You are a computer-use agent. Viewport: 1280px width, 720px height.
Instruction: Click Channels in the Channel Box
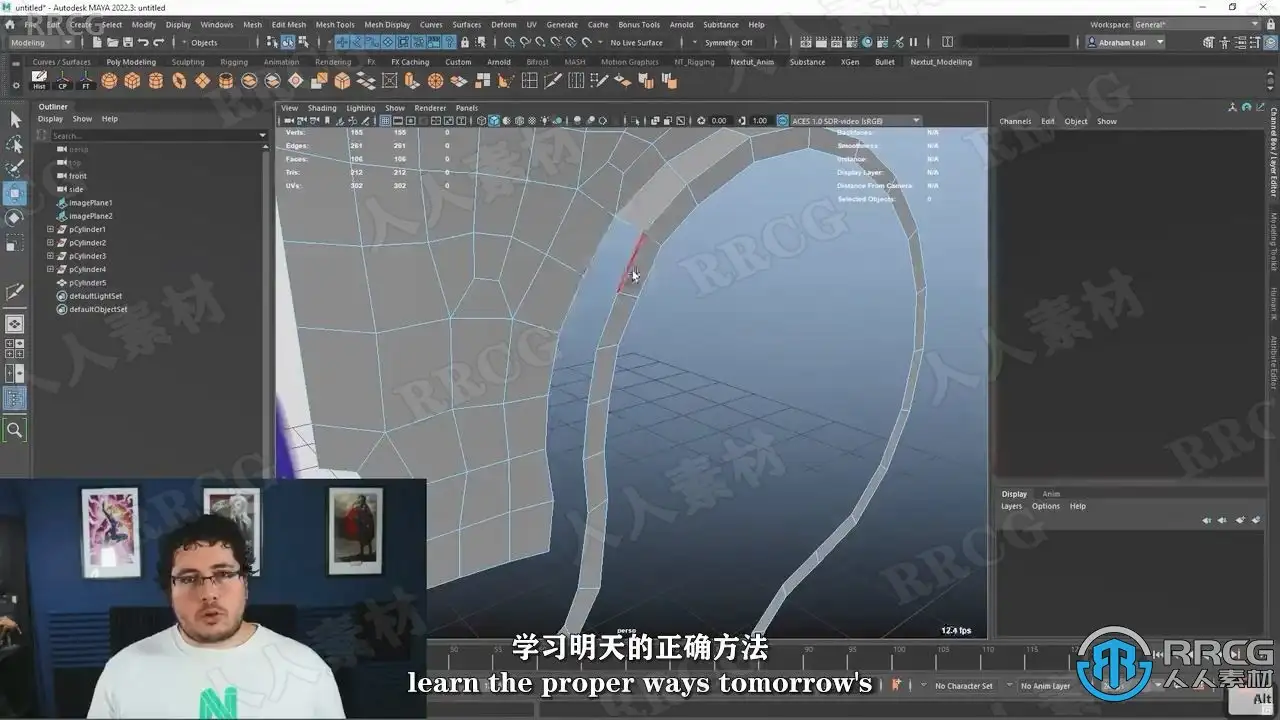pos(1015,121)
